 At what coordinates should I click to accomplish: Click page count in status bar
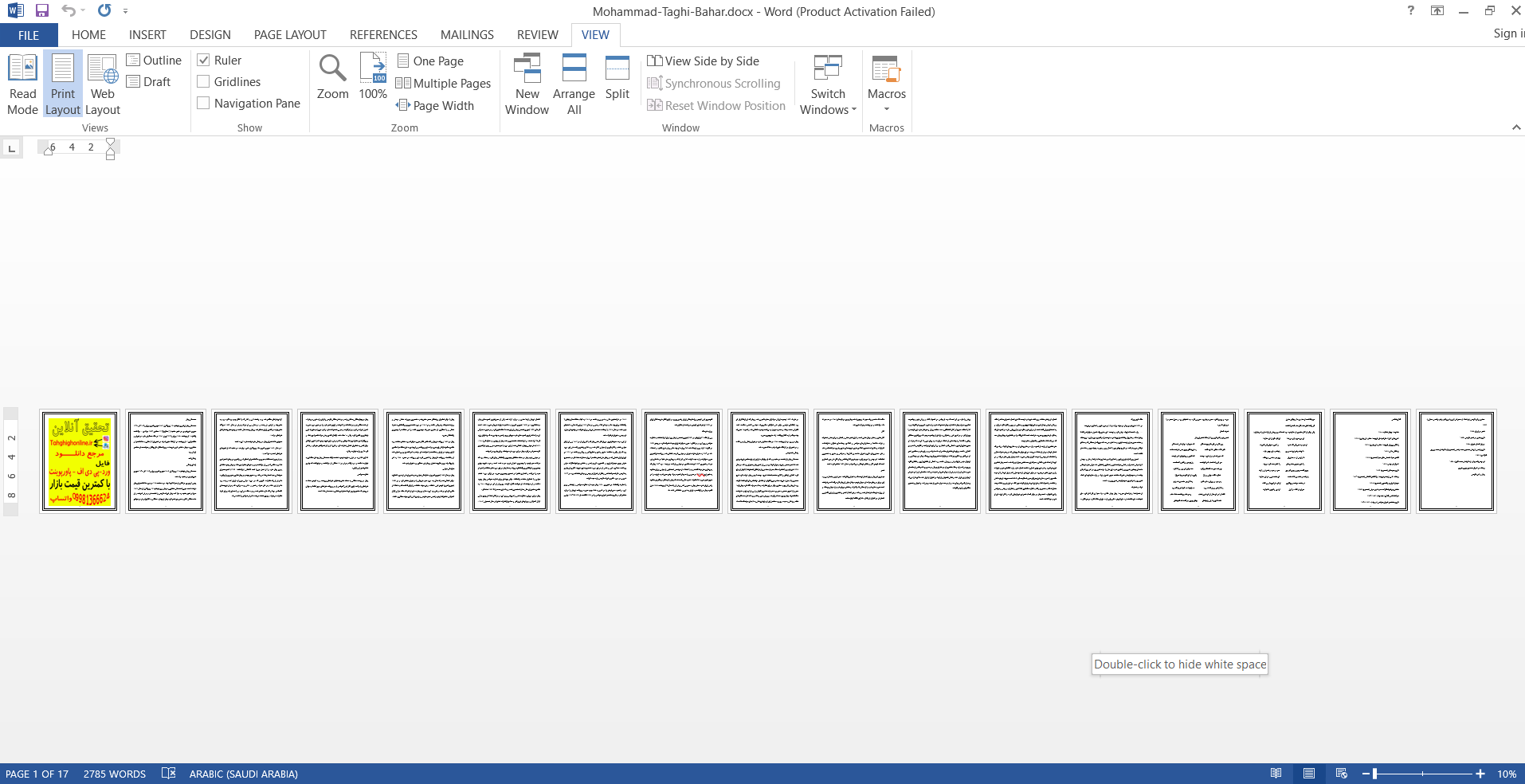pyautogui.click(x=37, y=774)
